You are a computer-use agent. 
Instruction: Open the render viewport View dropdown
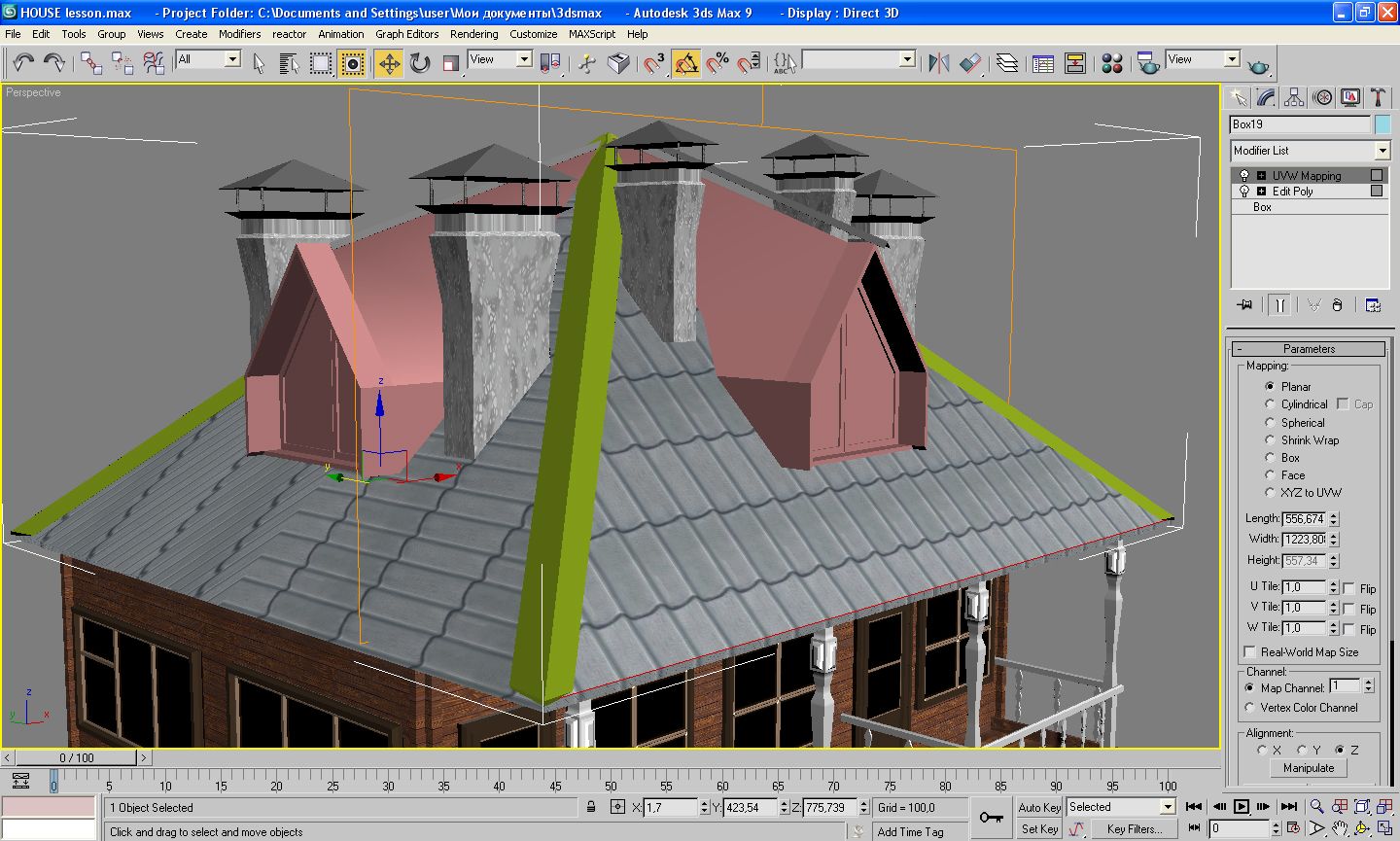tap(1232, 59)
